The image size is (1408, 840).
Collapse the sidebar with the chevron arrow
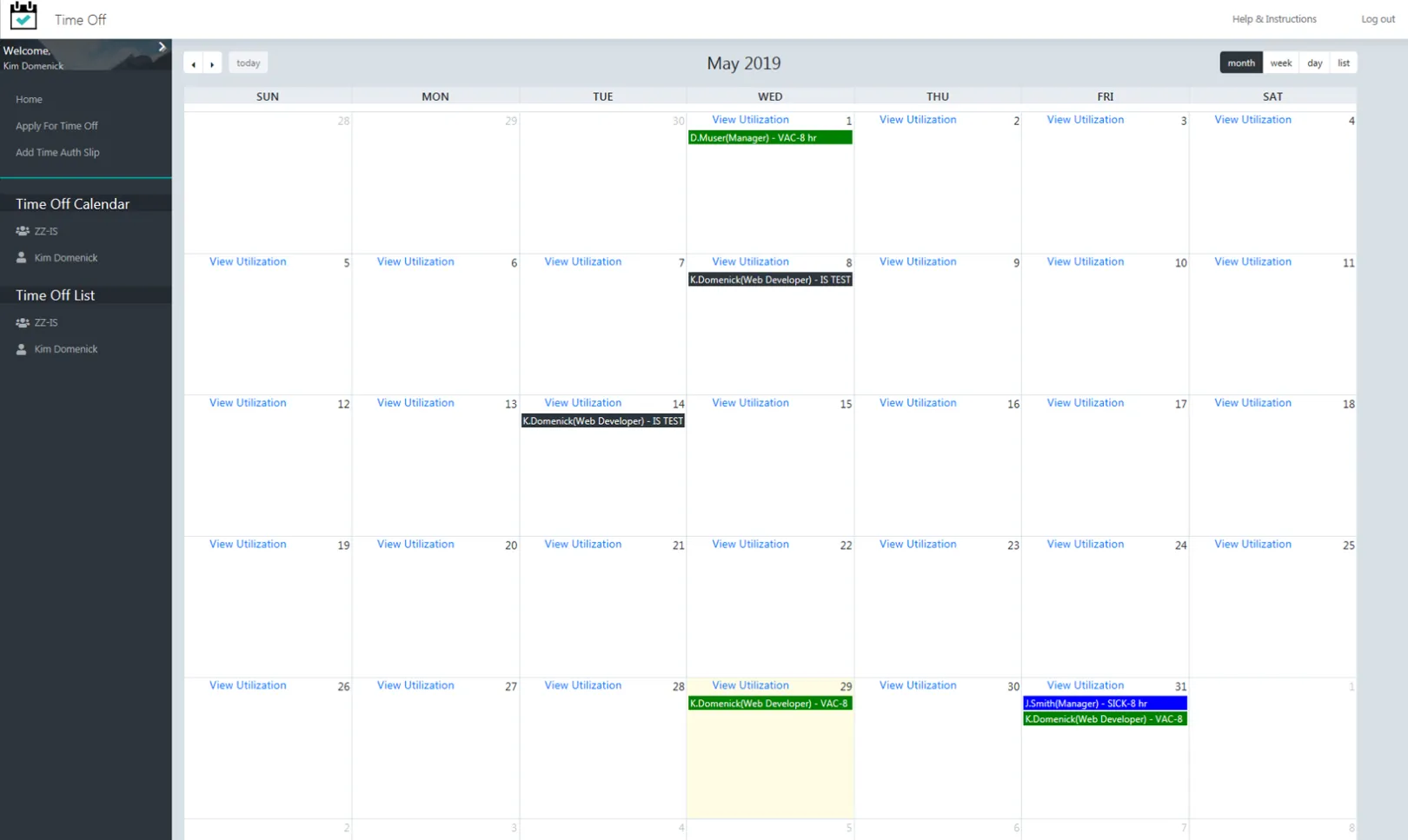tap(162, 47)
